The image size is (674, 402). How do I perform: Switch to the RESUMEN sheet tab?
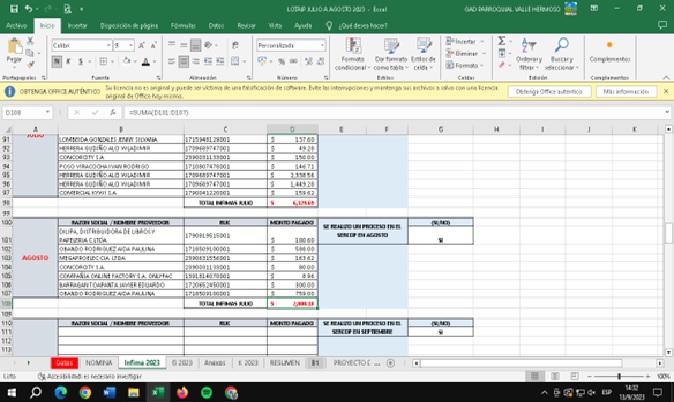(284, 363)
